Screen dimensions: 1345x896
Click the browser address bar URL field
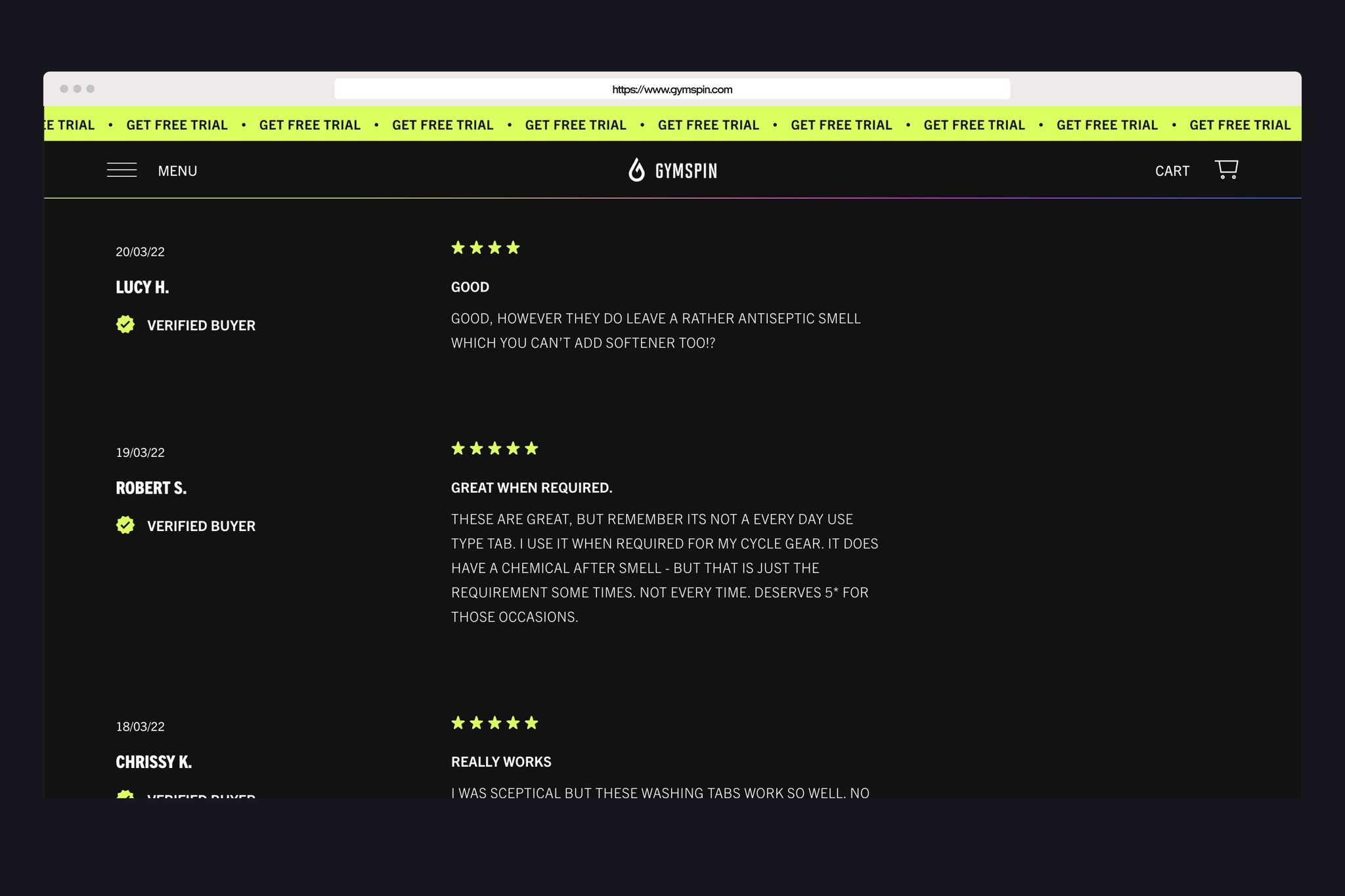[x=672, y=89]
